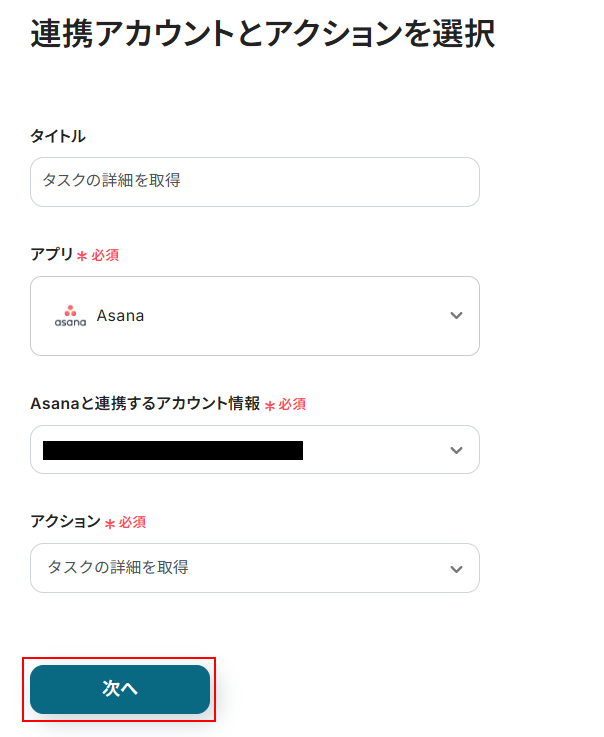604x737 pixels.
Task: Click the 必須 mark beside アクション
Action: pyautogui.click(x=133, y=522)
